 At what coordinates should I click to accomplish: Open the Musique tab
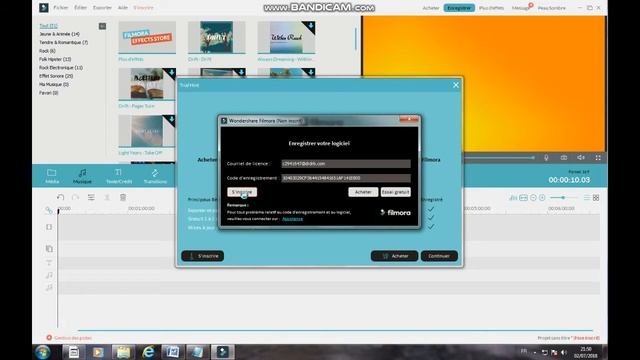tap(82, 176)
